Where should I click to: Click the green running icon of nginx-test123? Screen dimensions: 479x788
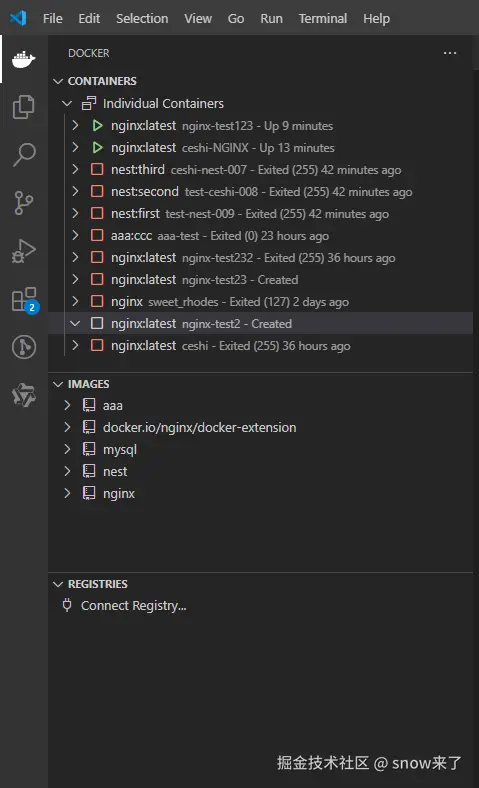[x=98, y=126]
